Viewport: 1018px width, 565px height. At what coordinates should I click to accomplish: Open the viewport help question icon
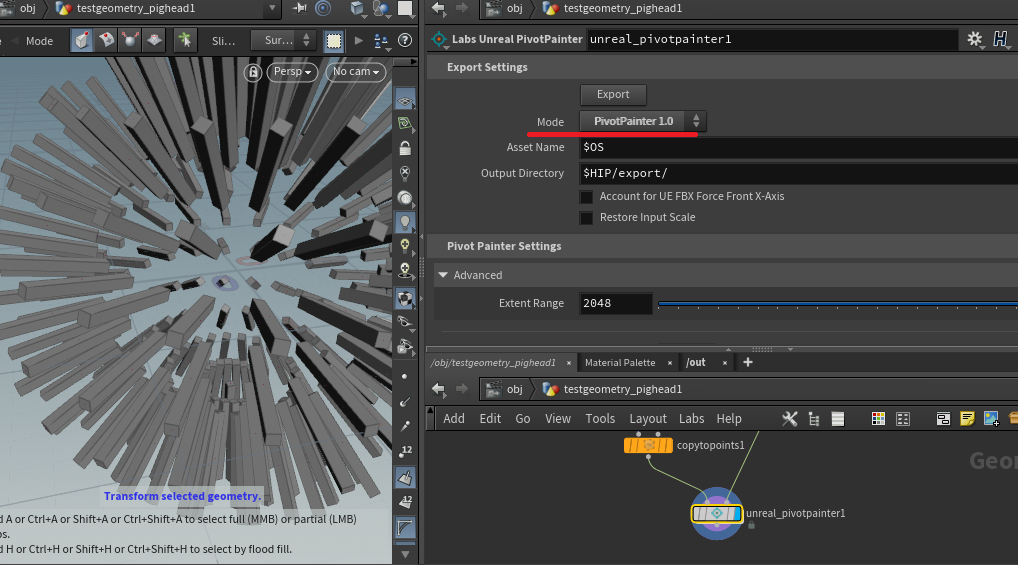pos(404,40)
